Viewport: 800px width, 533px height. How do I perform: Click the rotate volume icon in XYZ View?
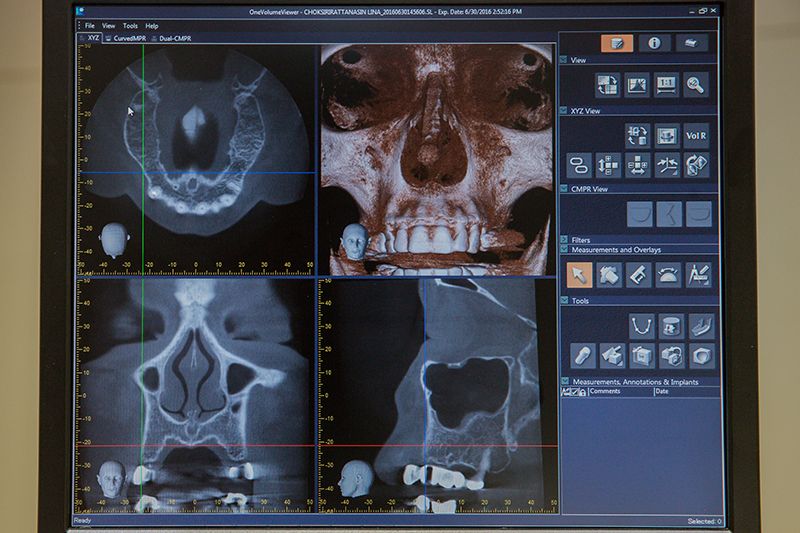coord(696,165)
